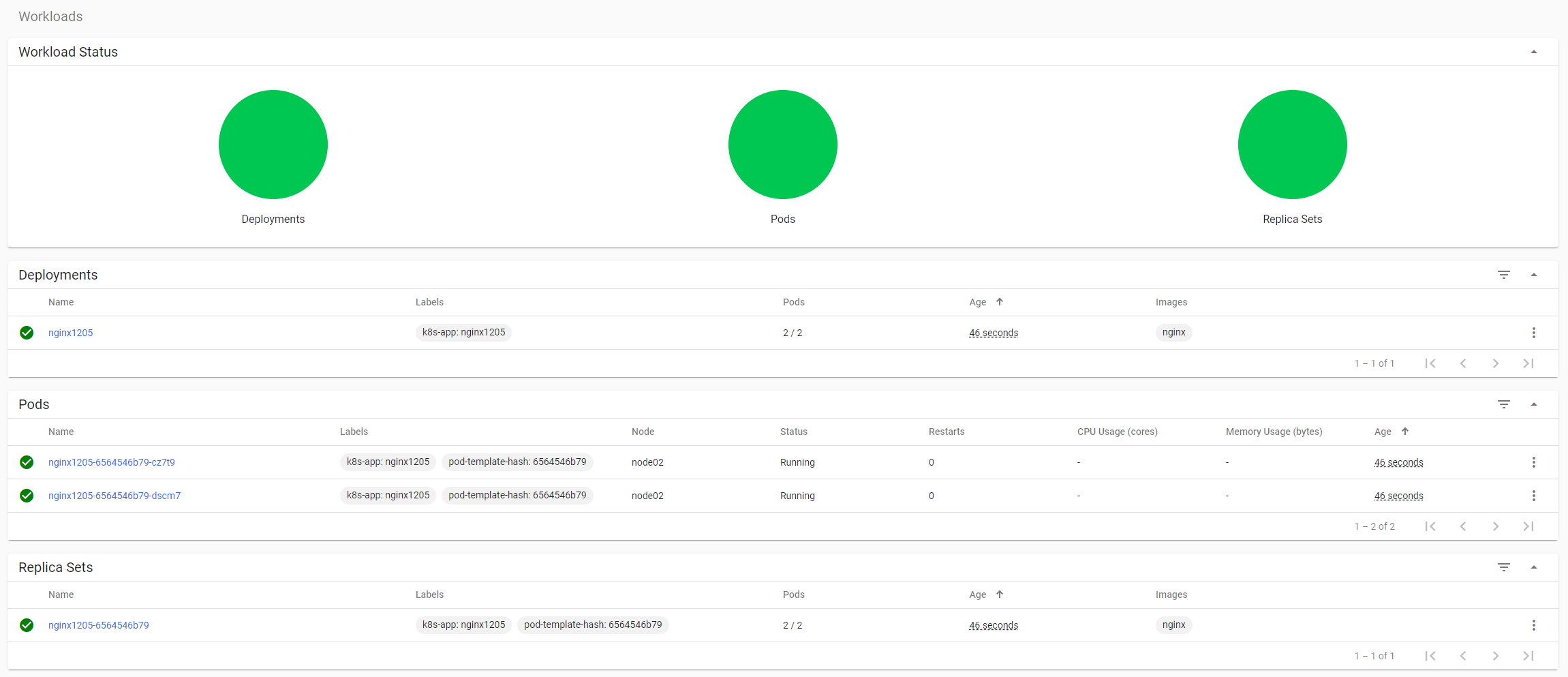Screen dimensions: 1568x677
Task: Go to first page in Deployments pagination
Action: click(1430, 363)
